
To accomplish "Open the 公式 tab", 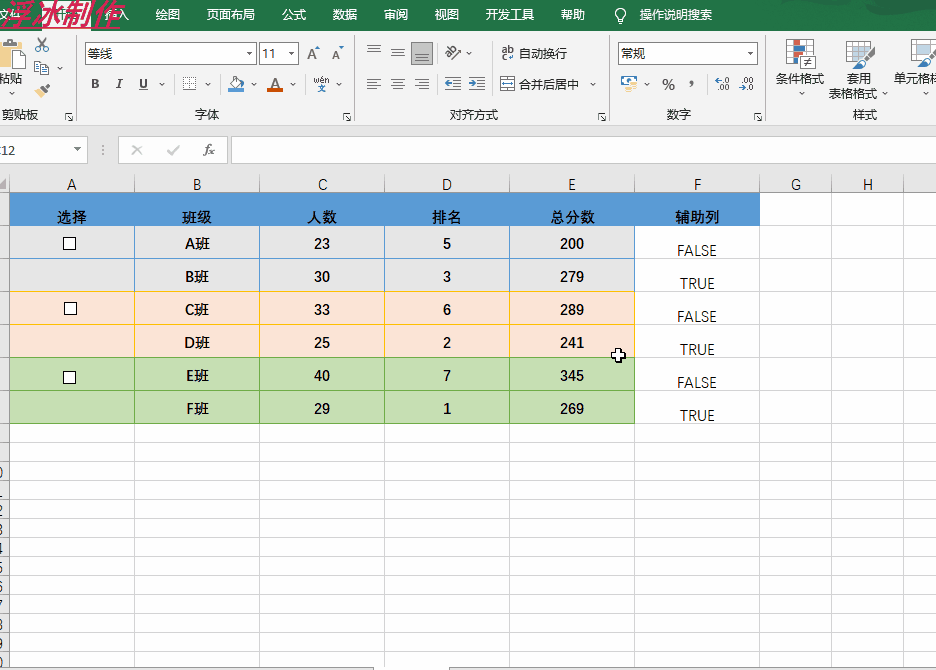I will tap(294, 14).
